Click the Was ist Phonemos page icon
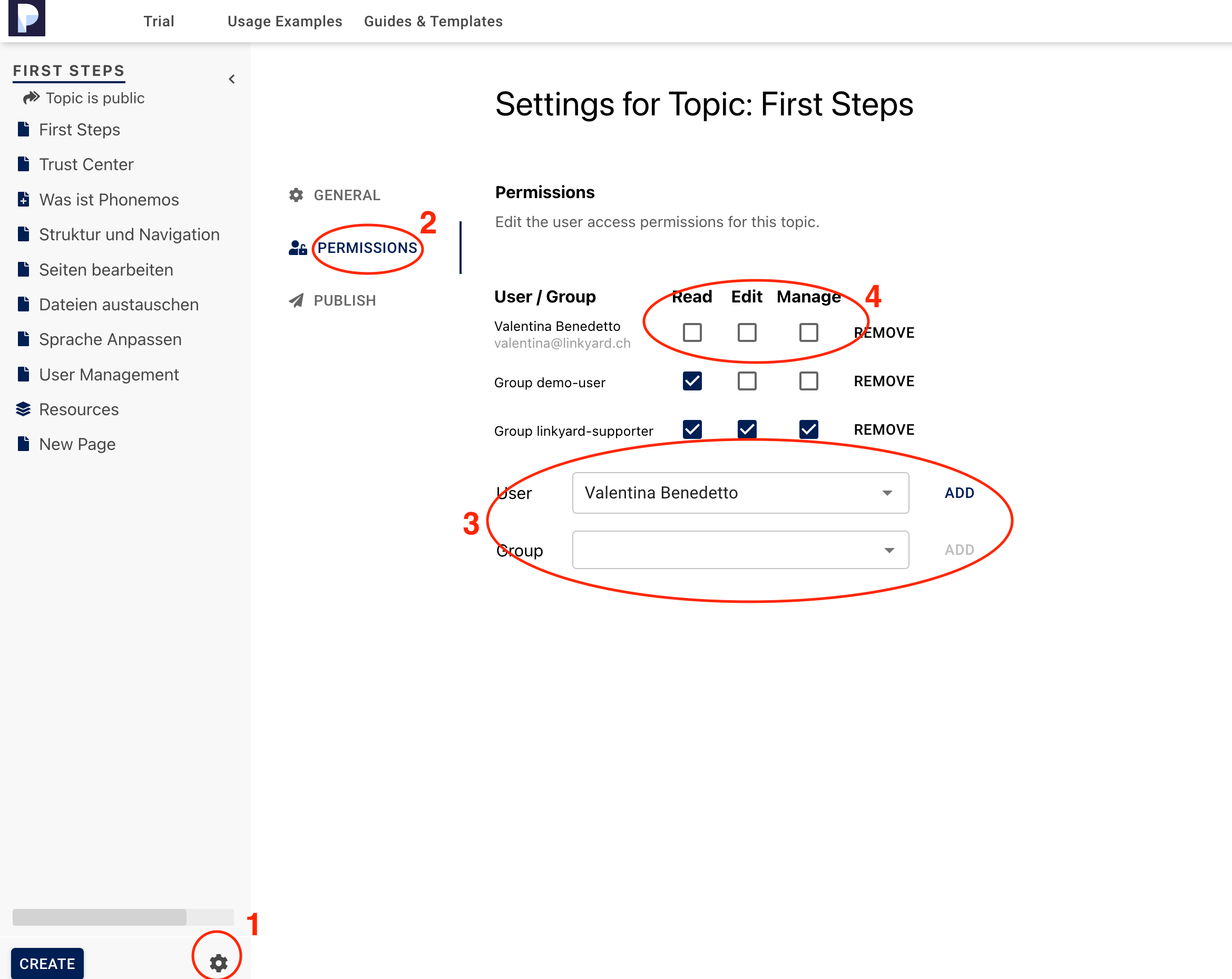1232x979 pixels. 23,200
